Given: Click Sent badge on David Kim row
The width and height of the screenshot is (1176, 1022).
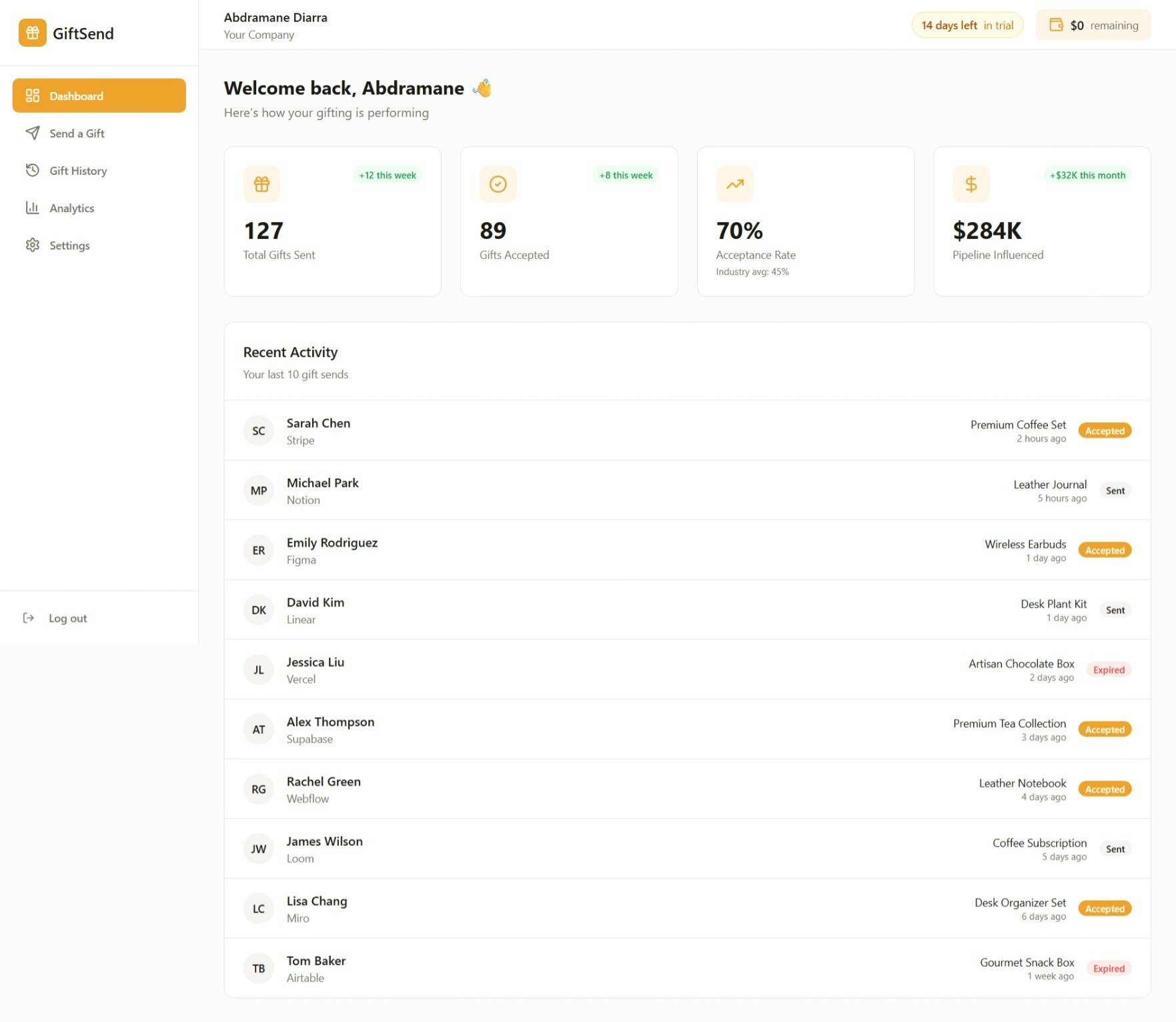Looking at the screenshot, I should pyautogui.click(x=1115, y=610).
